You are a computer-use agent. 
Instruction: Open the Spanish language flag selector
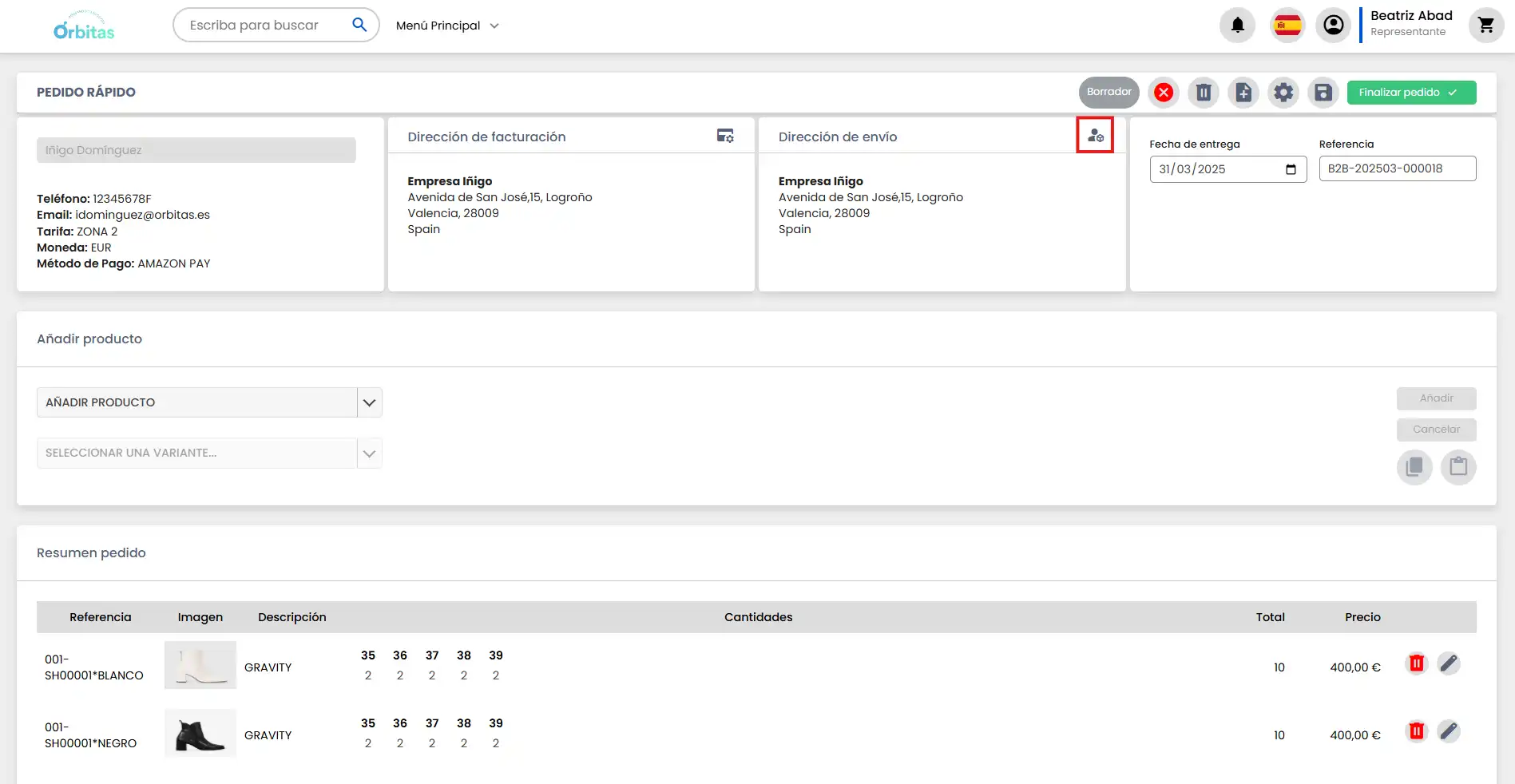coord(1287,26)
